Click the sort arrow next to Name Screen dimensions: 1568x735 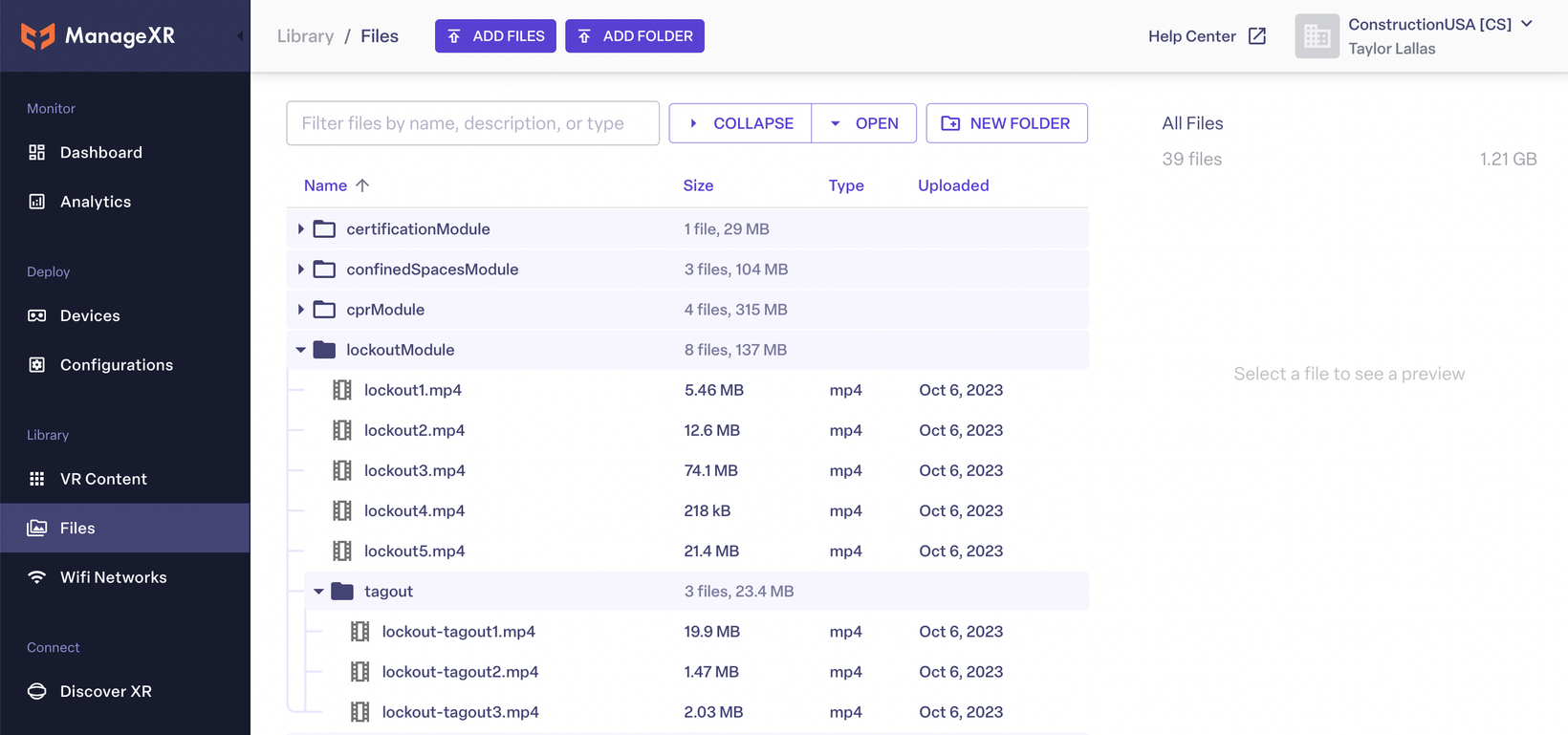(362, 185)
